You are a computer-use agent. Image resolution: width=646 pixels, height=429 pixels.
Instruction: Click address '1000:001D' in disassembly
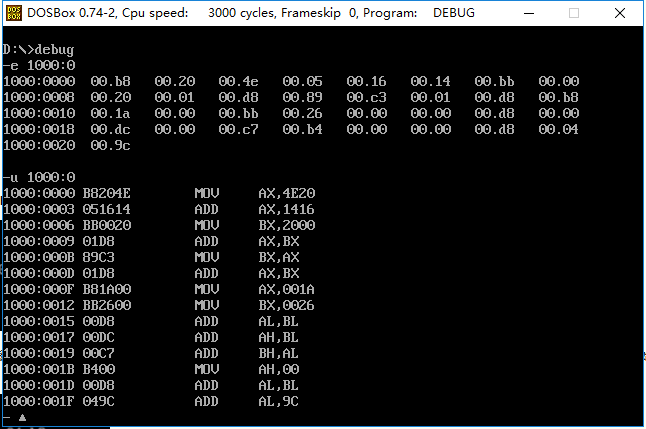click(x=39, y=386)
